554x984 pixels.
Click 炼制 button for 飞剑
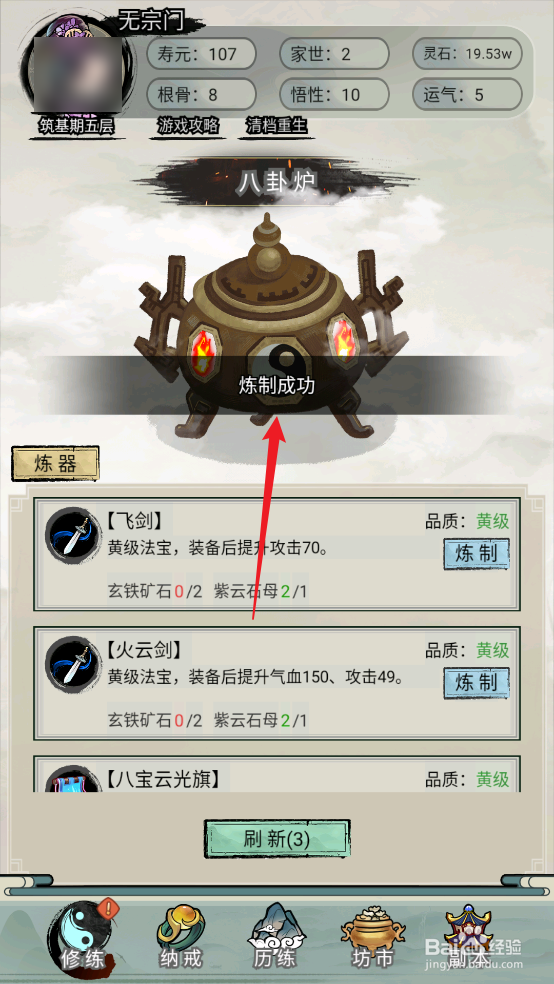(x=476, y=554)
